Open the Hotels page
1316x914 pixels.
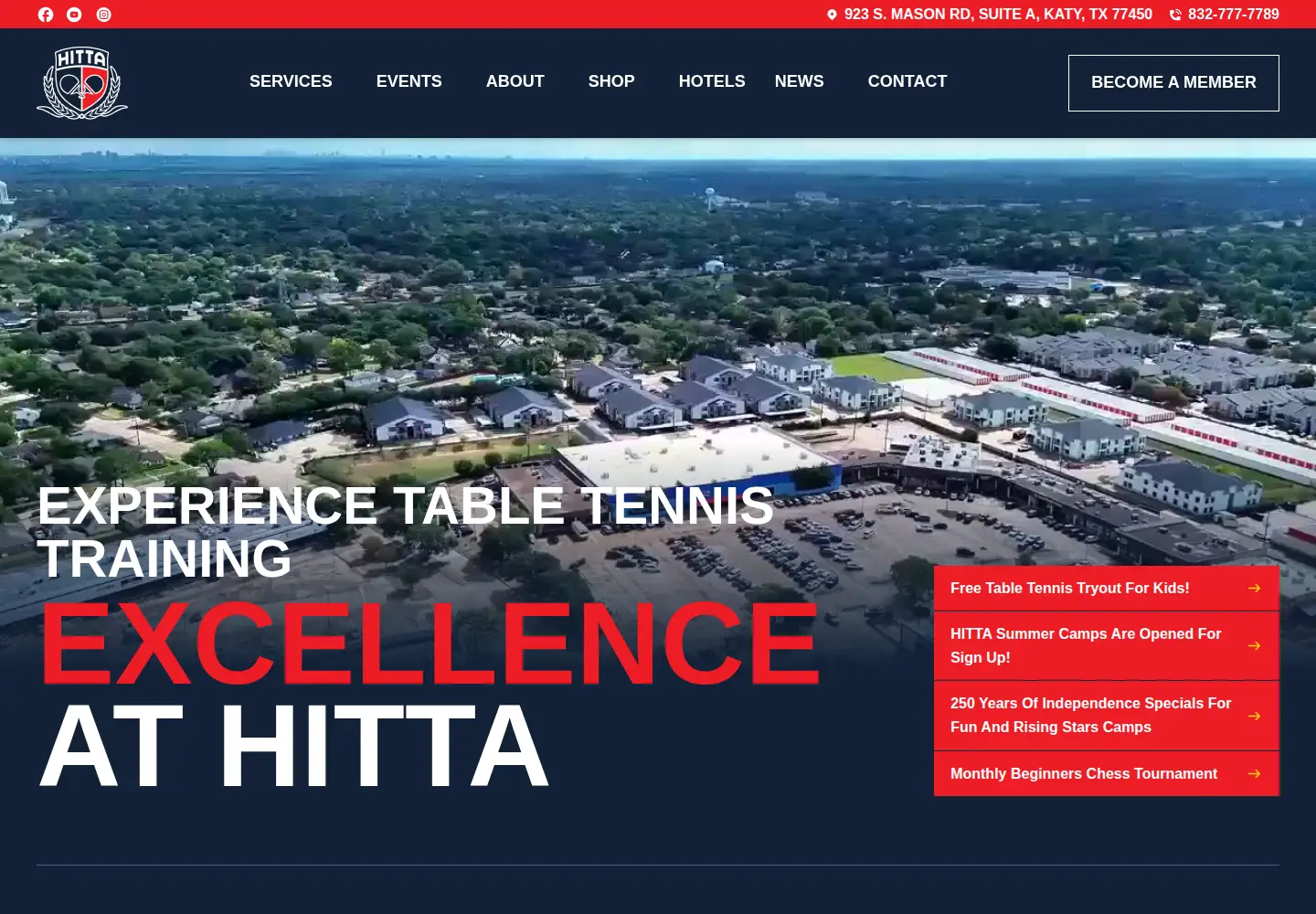point(712,81)
